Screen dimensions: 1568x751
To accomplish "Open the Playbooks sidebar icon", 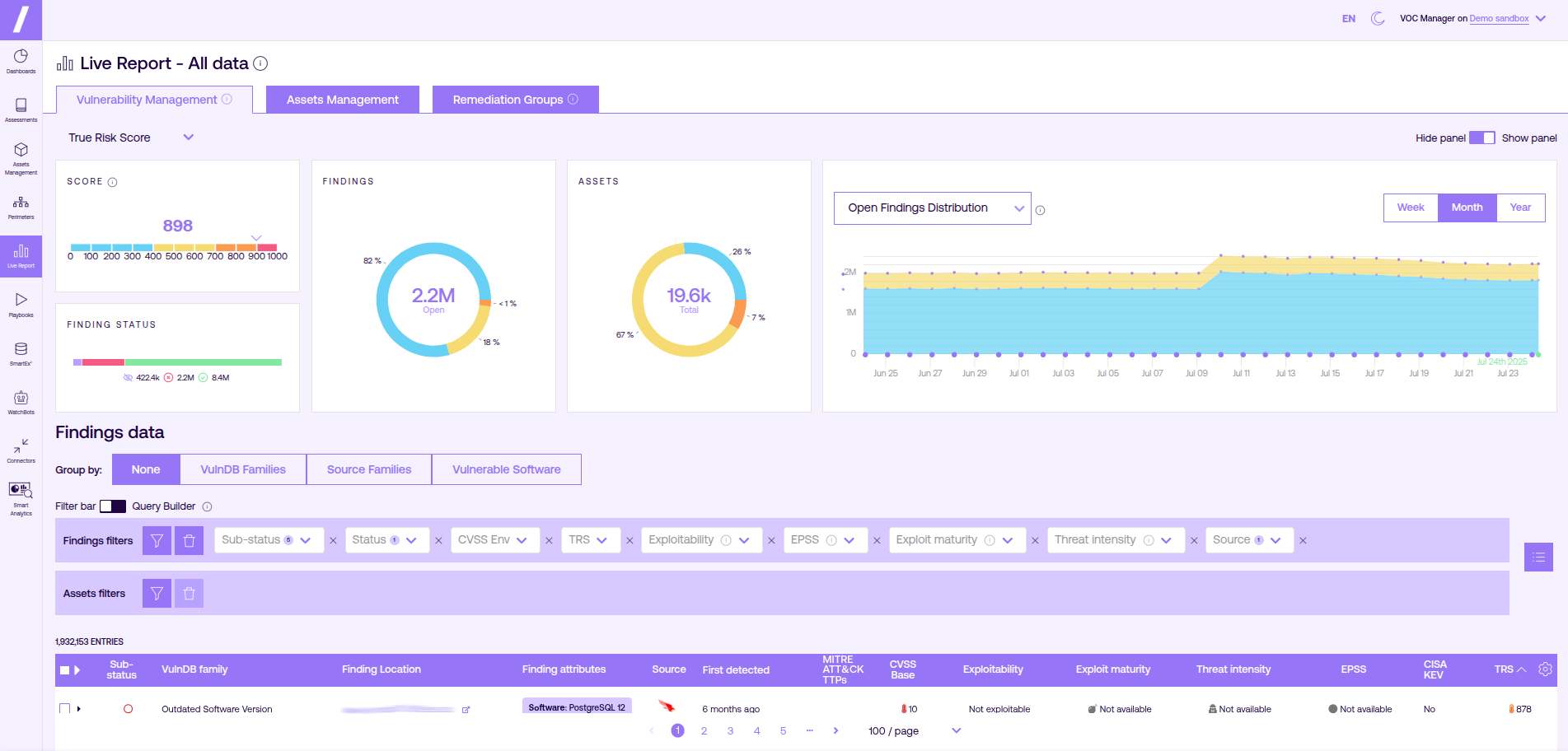I will [x=21, y=304].
